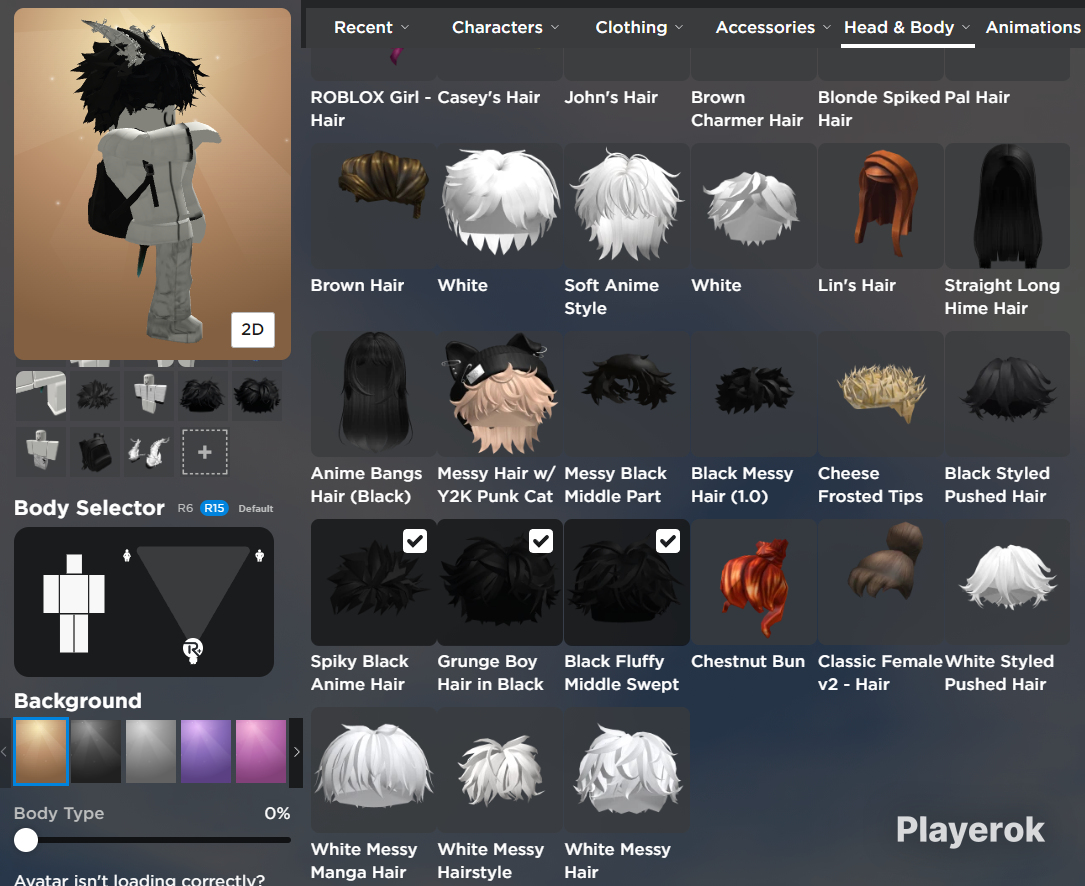Image resolution: width=1085 pixels, height=886 pixels.
Task: Choose White Messy Manga Hair
Action: [374, 769]
